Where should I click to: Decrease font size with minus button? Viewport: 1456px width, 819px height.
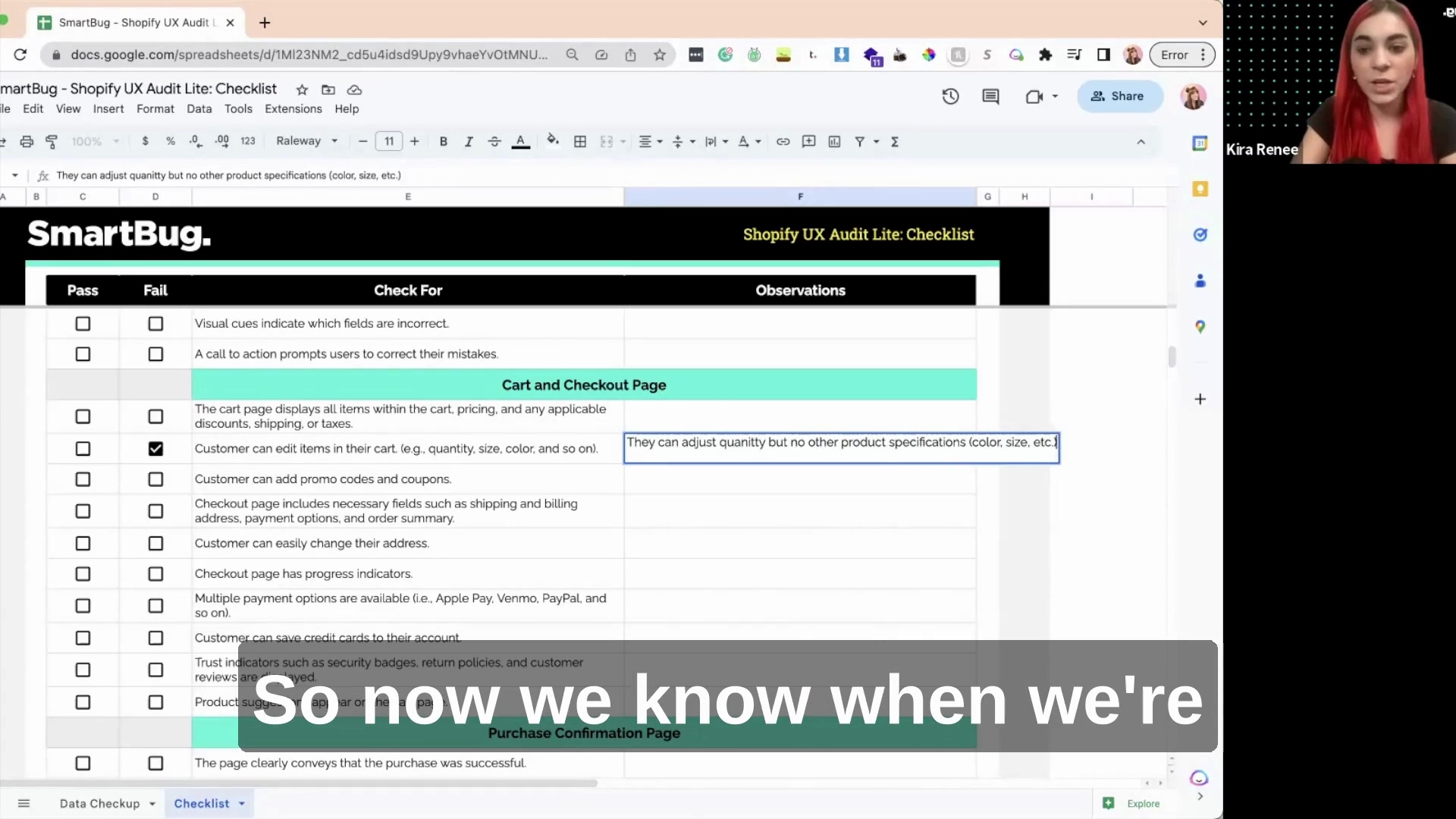[362, 142]
